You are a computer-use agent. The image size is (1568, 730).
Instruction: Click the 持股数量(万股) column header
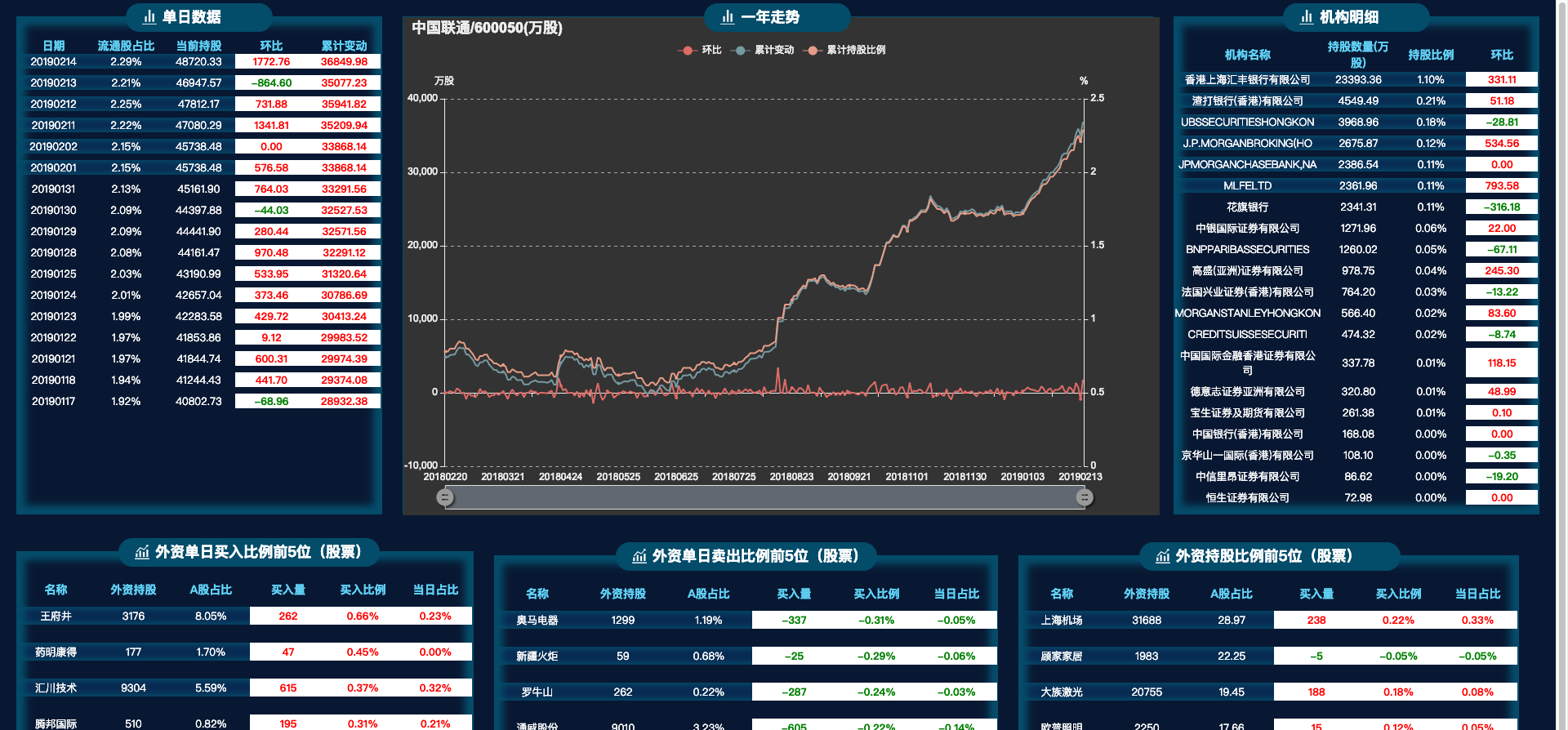click(1358, 55)
